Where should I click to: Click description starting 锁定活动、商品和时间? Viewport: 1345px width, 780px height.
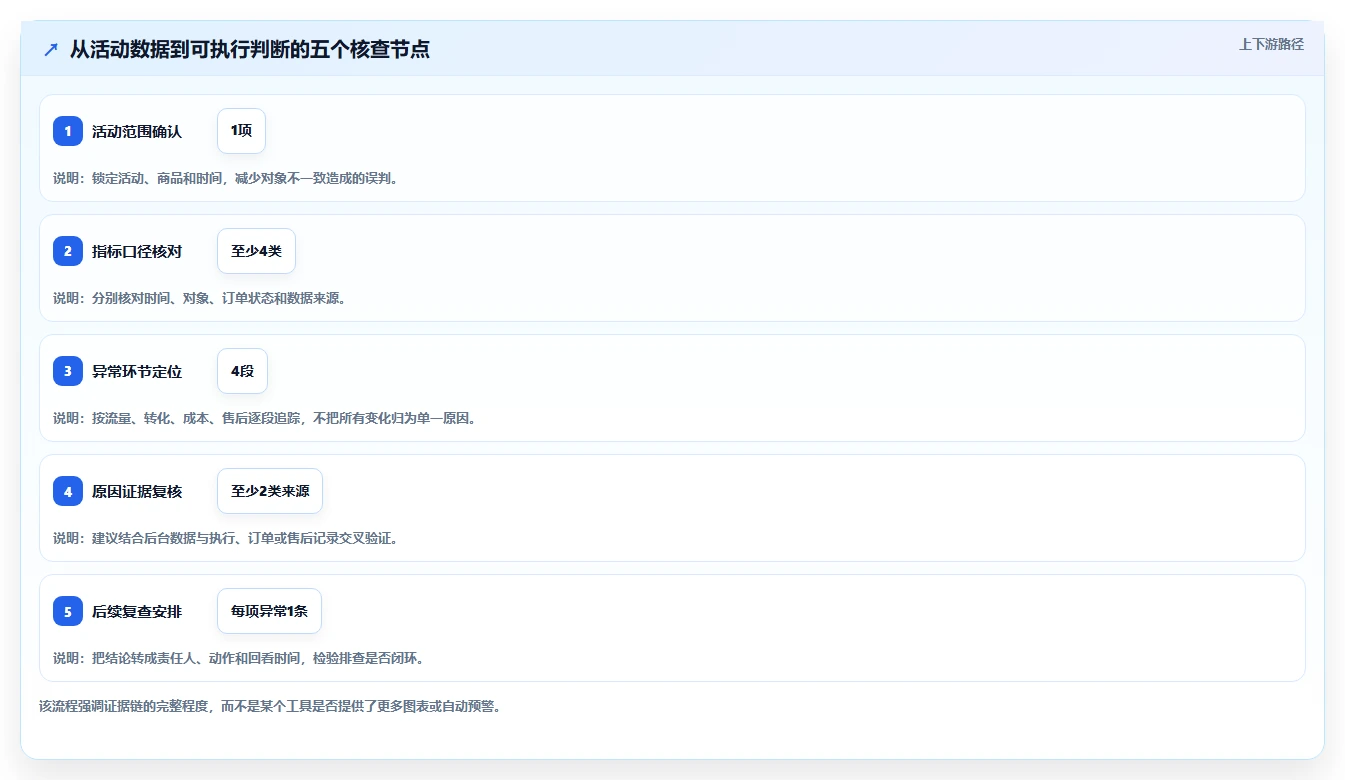click(225, 178)
